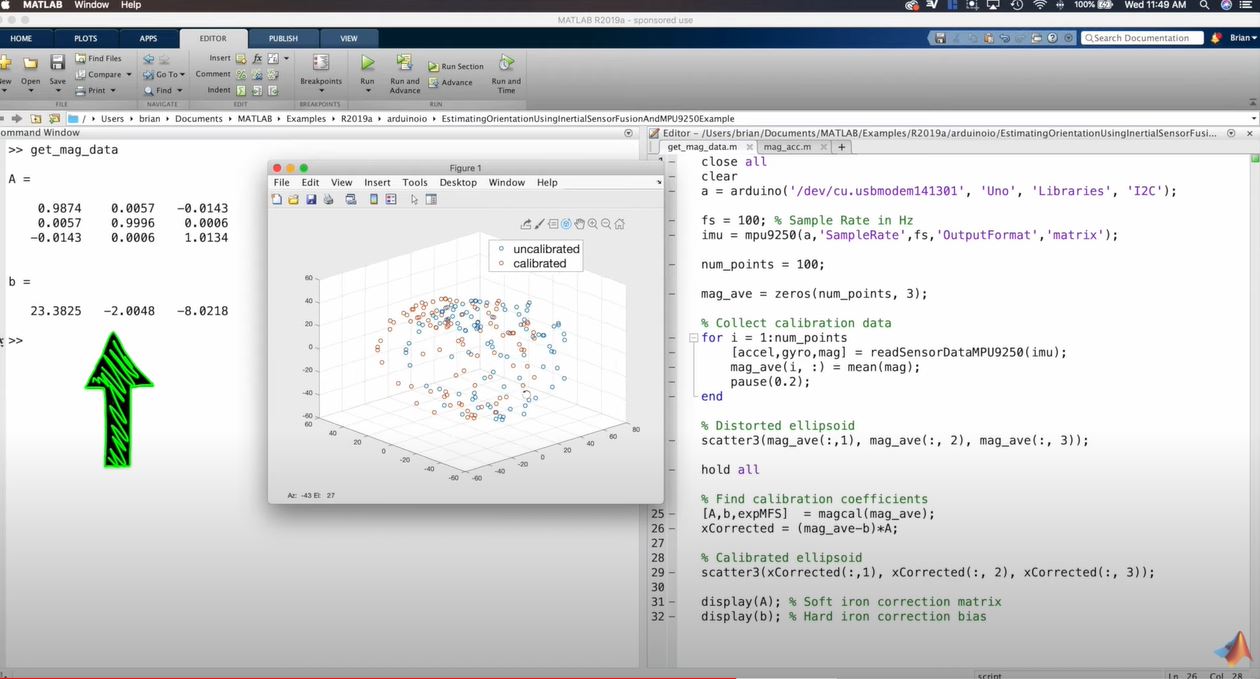Click the Zoom In magnifier on the figure axes
This screenshot has height=679, width=1260.
pyautogui.click(x=593, y=224)
